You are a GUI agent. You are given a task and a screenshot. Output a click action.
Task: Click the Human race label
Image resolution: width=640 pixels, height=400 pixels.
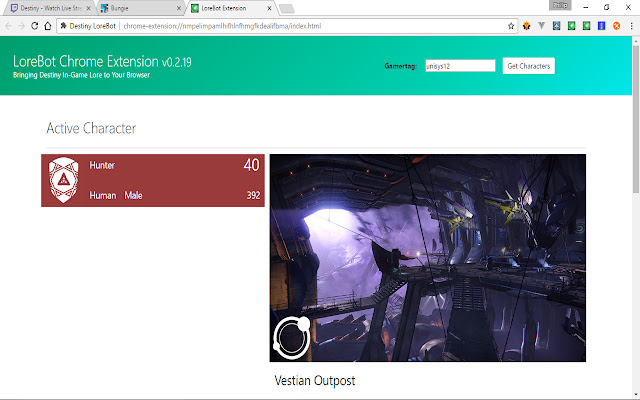click(103, 196)
